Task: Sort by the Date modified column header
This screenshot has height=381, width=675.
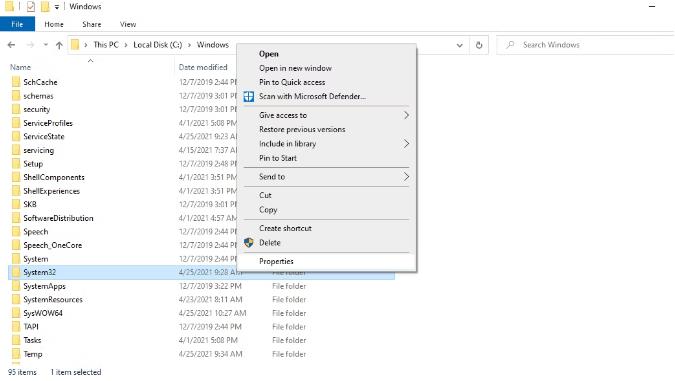Action: 203,67
